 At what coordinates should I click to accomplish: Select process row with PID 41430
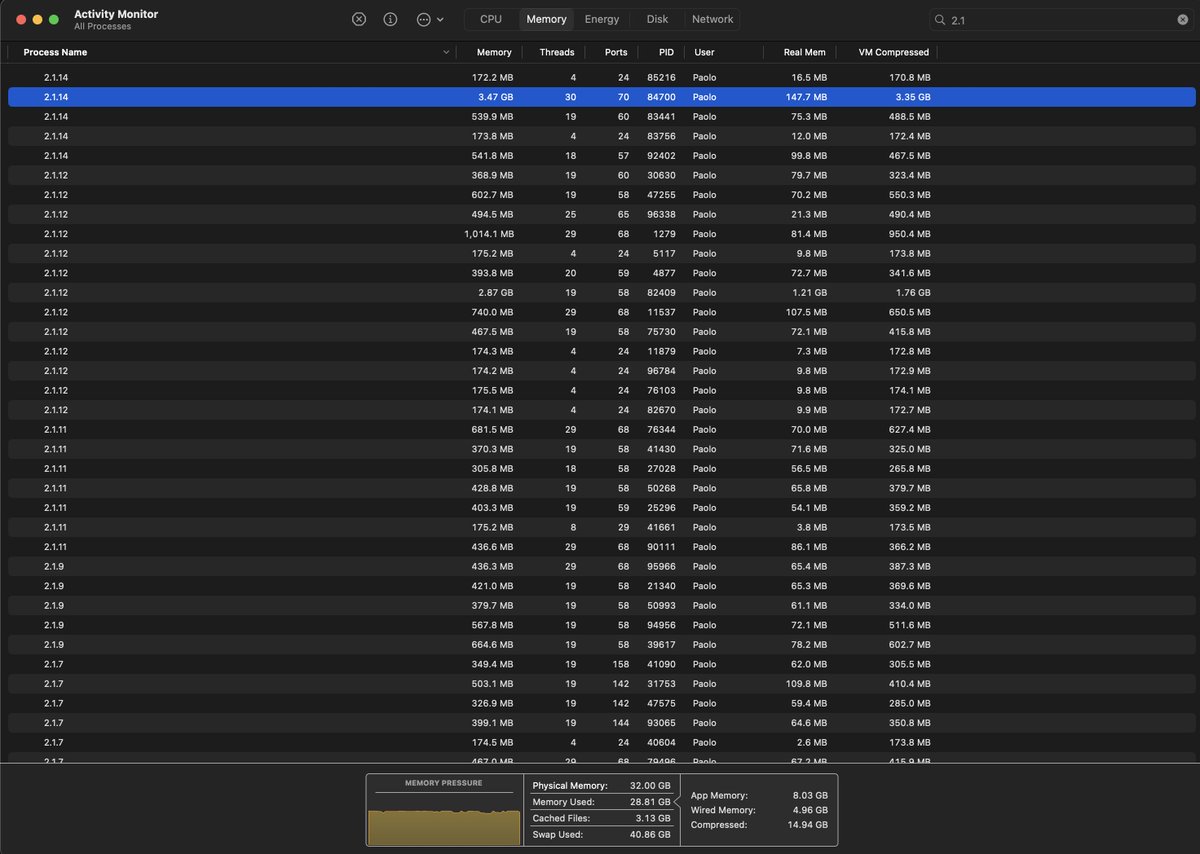[602, 449]
